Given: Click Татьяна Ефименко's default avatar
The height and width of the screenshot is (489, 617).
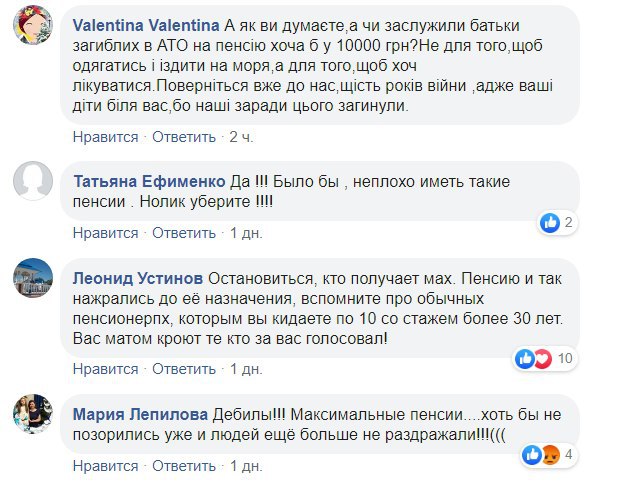Looking at the screenshot, I should tap(32, 180).
